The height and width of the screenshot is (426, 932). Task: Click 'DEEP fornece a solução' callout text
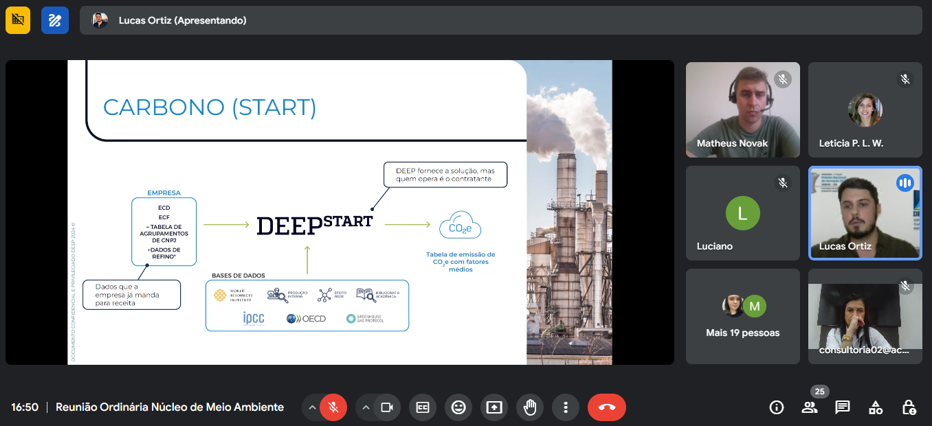(x=445, y=175)
